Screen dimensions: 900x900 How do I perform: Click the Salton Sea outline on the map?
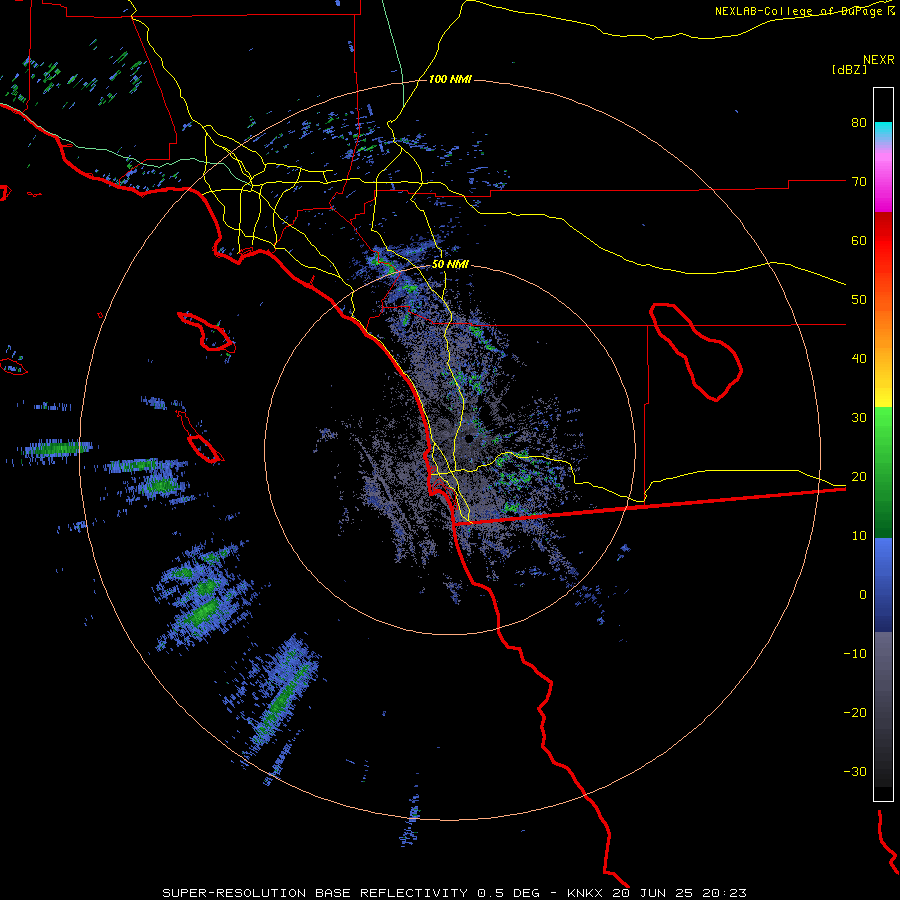(696, 352)
